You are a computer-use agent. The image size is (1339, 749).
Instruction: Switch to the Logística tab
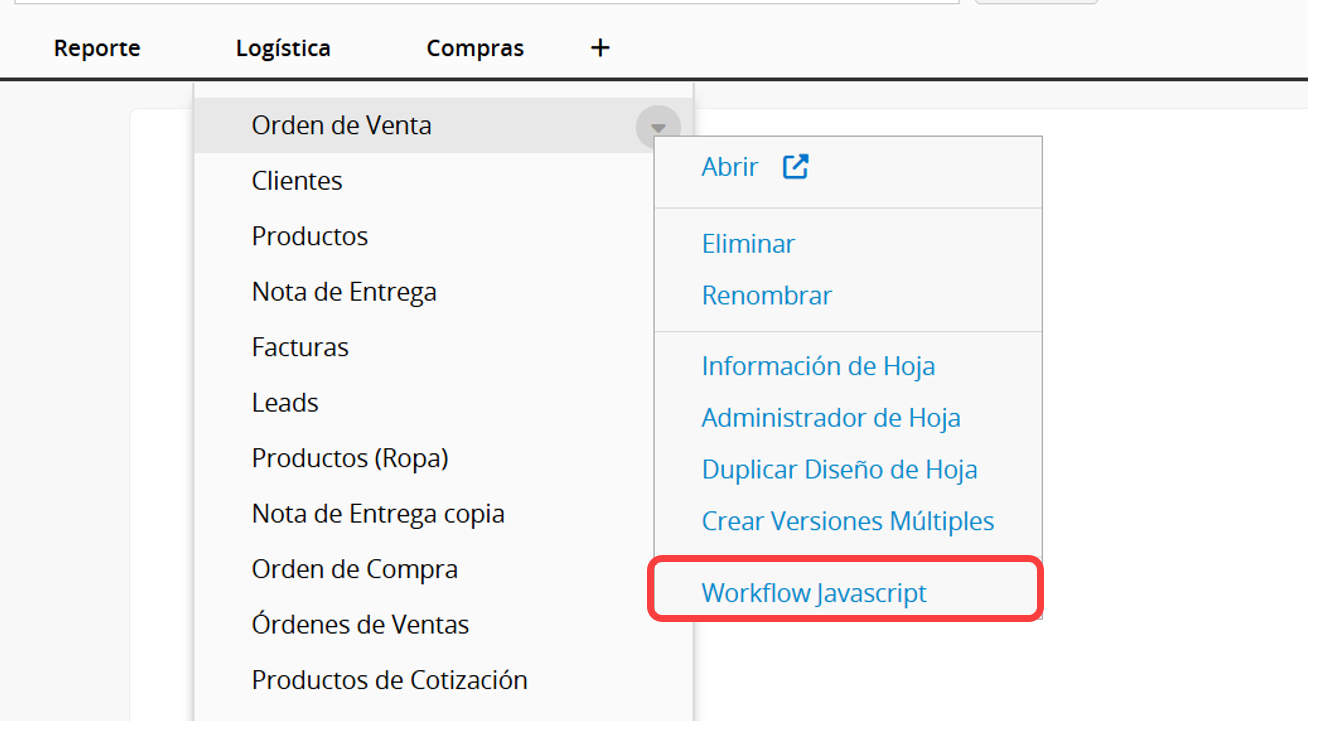(x=283, y=48)
